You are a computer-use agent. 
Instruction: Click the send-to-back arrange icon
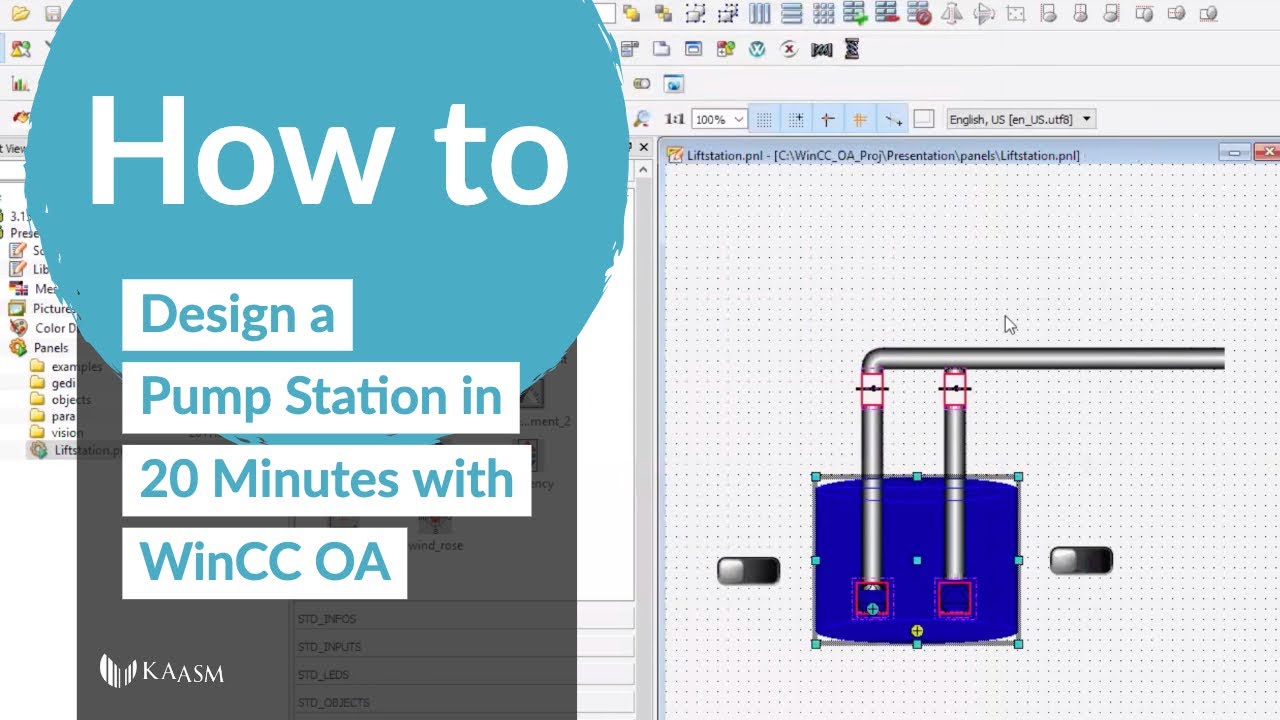[662, 14]
